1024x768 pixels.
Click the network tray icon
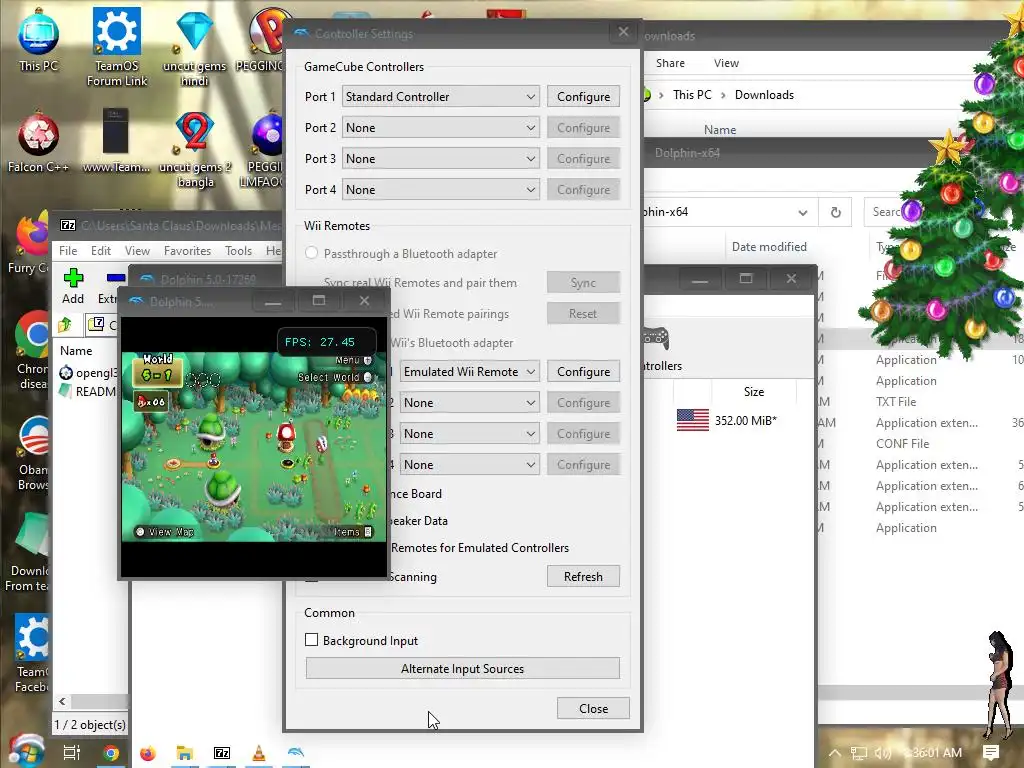[x=859, y=753]
